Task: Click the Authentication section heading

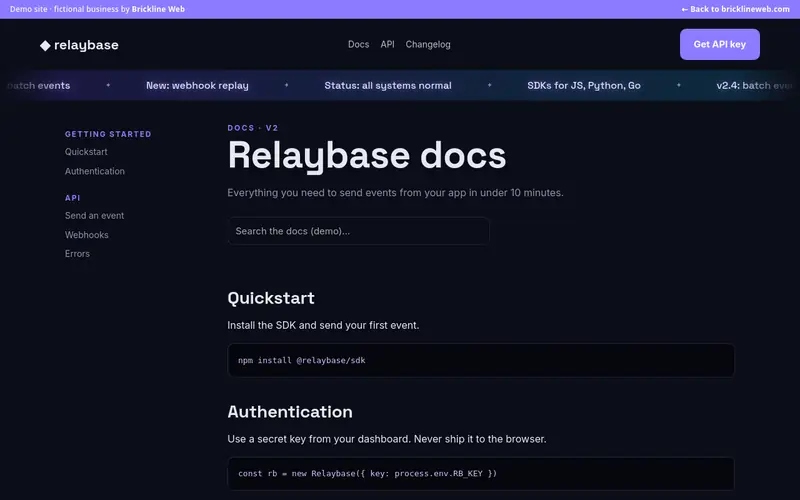Action: [x=290, y=412]
